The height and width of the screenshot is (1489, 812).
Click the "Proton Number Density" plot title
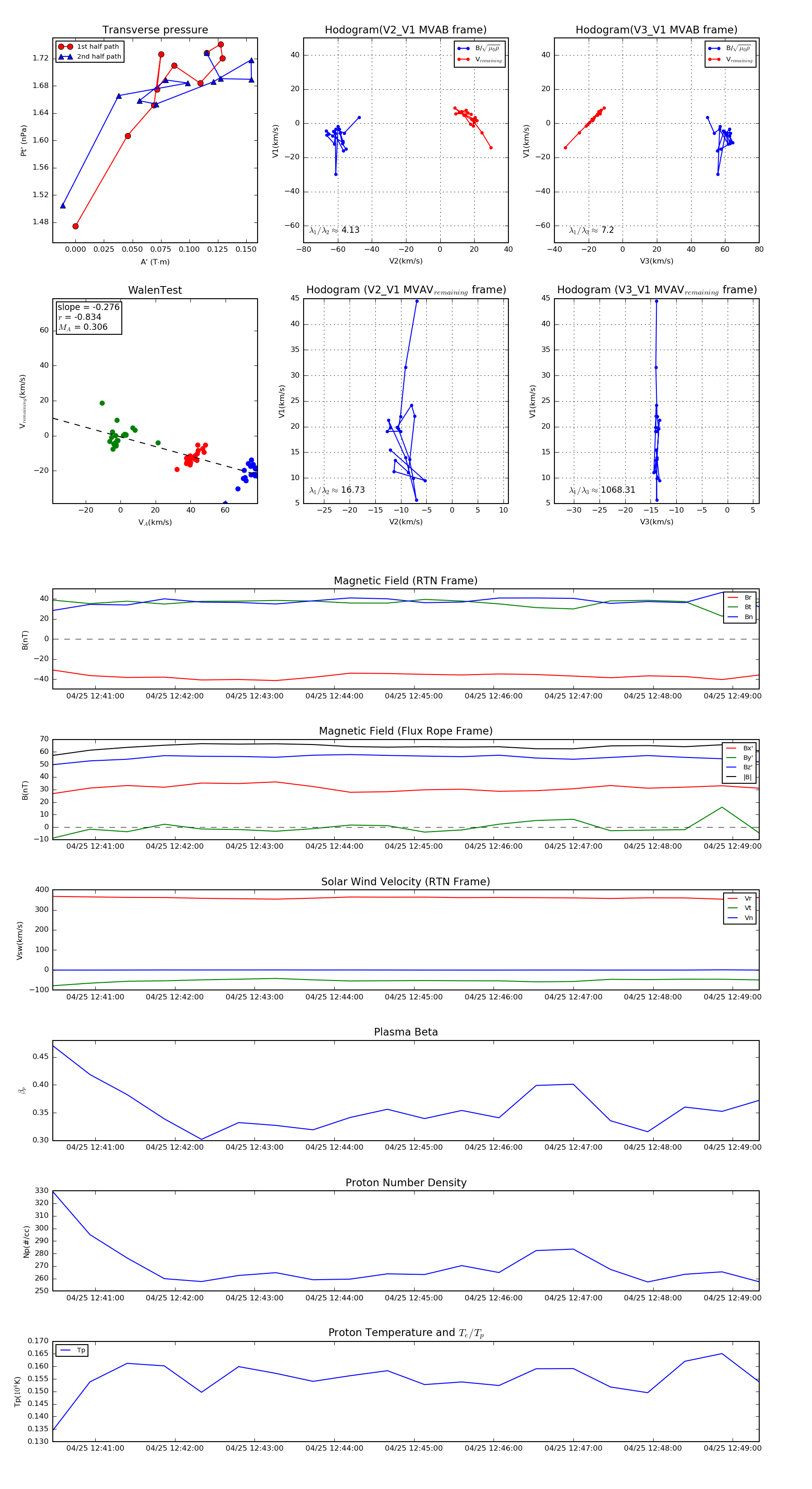[x=406, y=1183]
